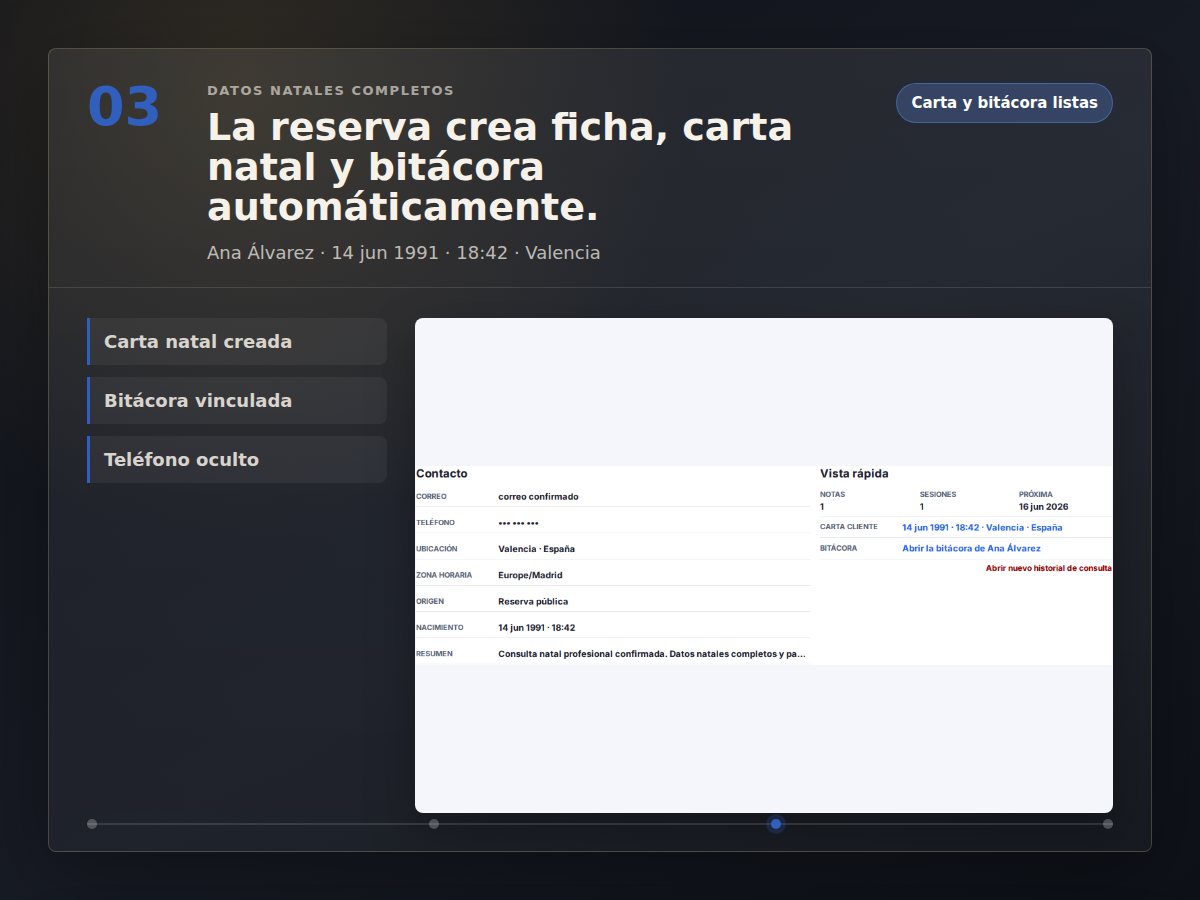This screenshot has height=900, width=1200.
Task: Click the 'Carta y bitácora listas' pill button
Action: (x=1004, y=103)
